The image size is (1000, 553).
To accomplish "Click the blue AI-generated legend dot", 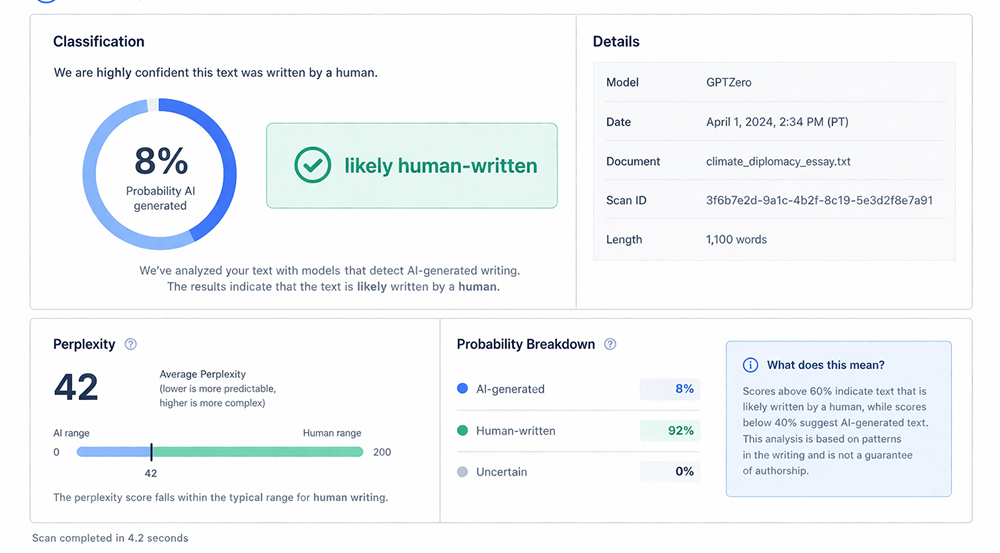I will 462,389.
